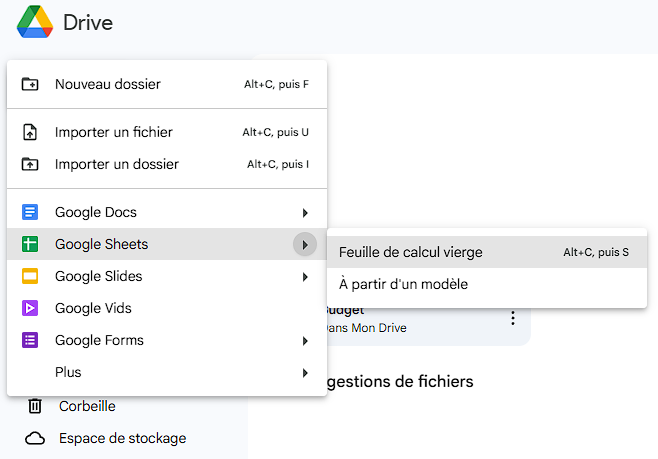Click the Google Drive logo icon
This screenshot has height=459, width=658.
pyautogui.click(x=34, y=21)
